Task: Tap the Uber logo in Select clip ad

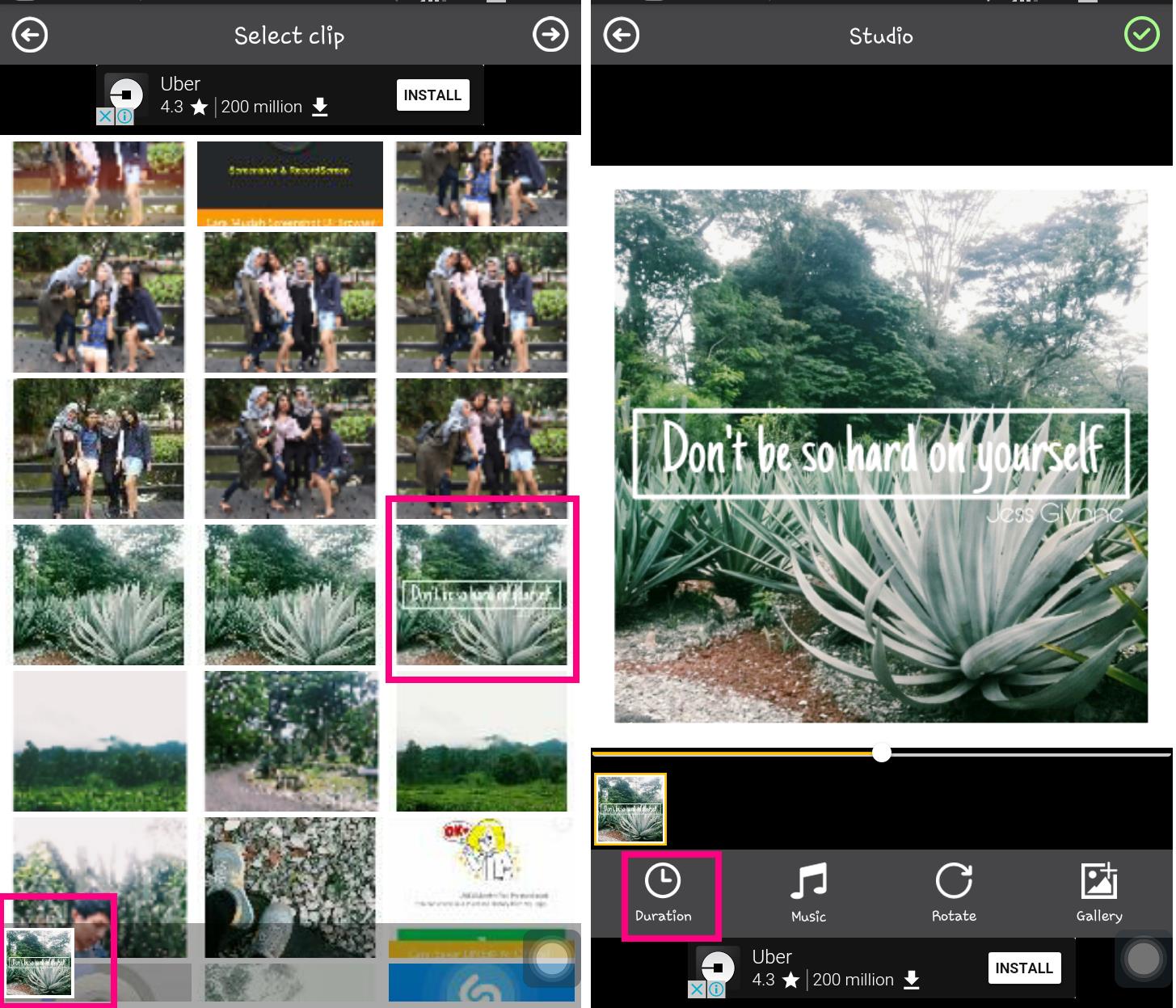Action: pyautogui.click(x=127, y=95)
